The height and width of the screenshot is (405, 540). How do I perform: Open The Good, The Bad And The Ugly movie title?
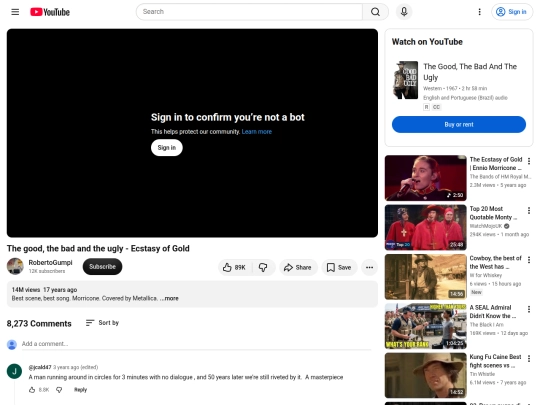click(470, 72)
